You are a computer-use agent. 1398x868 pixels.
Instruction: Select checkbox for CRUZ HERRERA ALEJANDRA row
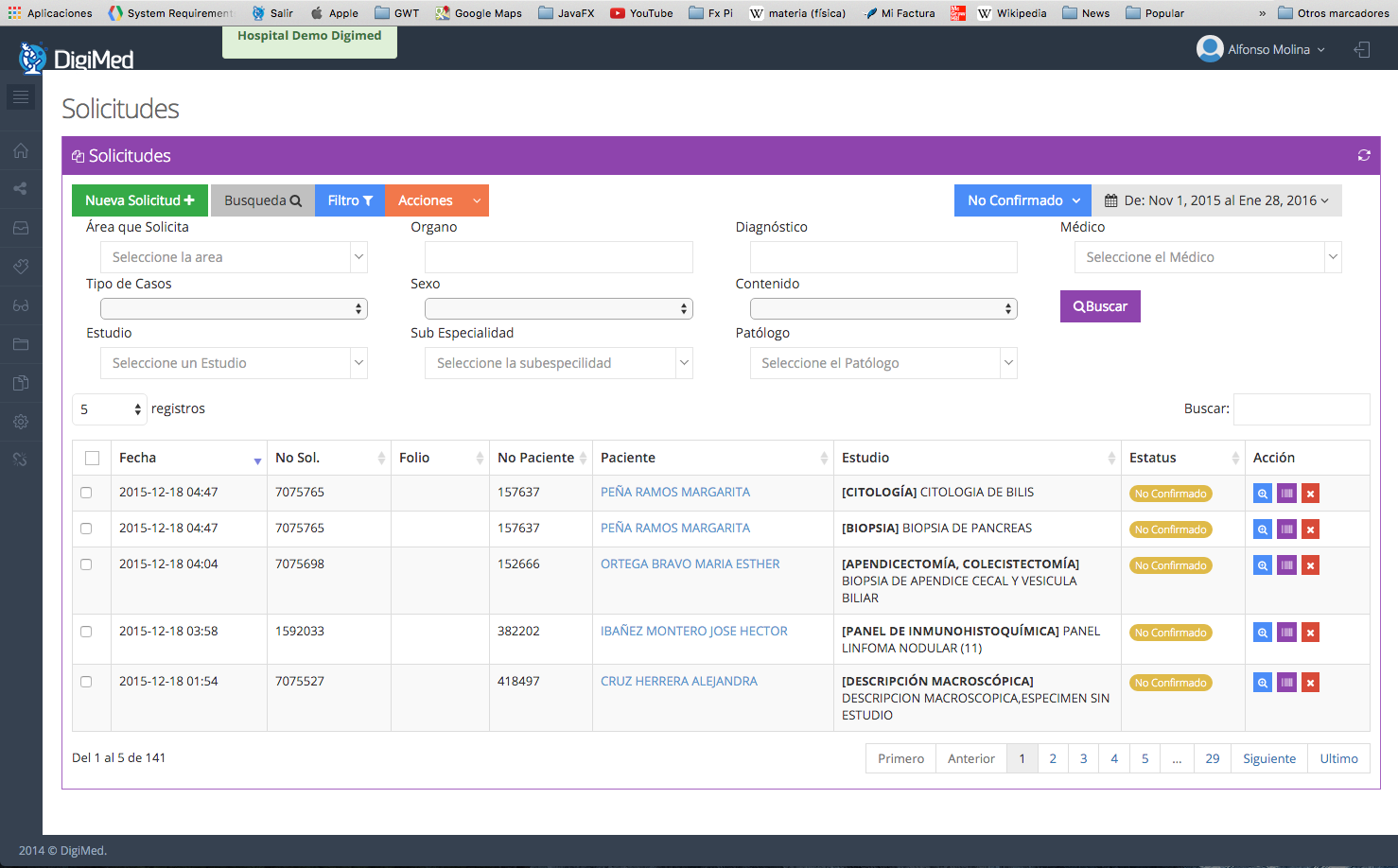pyautogui.click(x=86, y=682)
